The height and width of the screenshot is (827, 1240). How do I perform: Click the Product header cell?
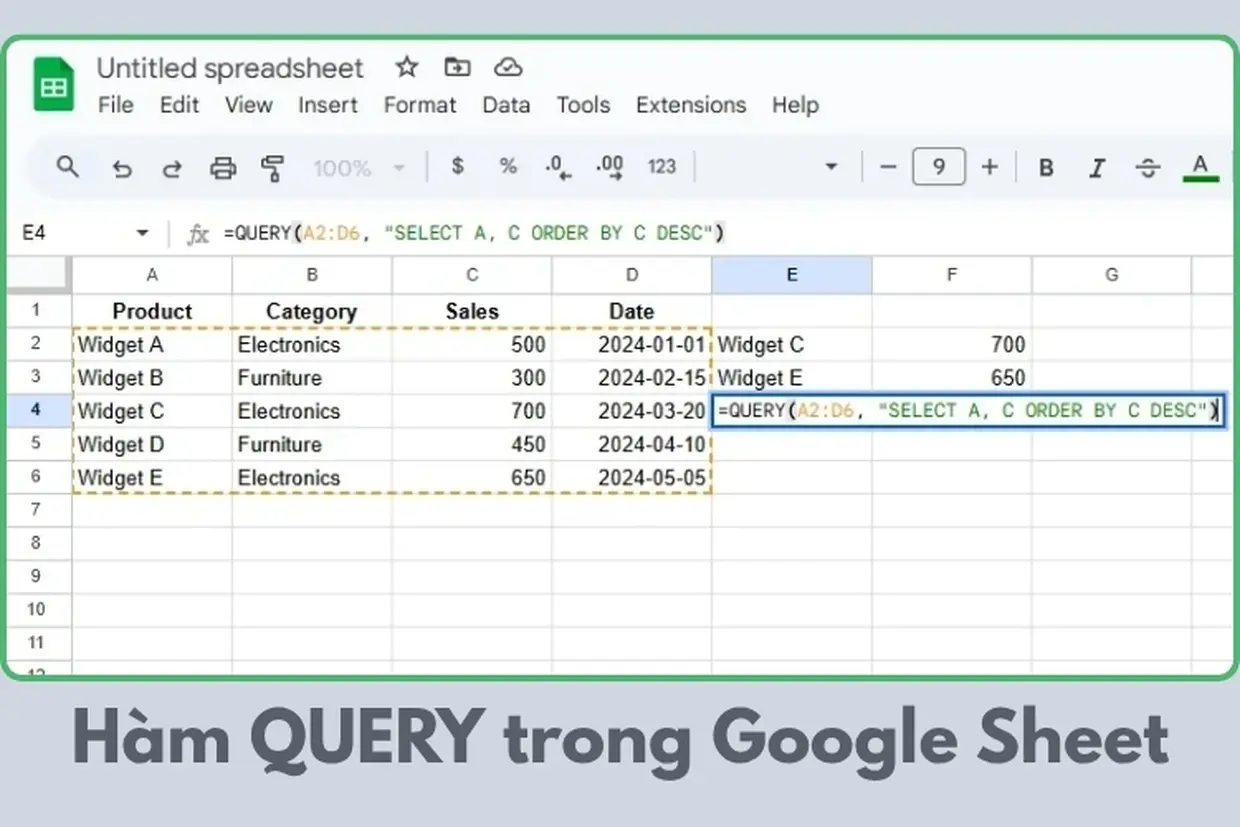(x=152, y=311)
